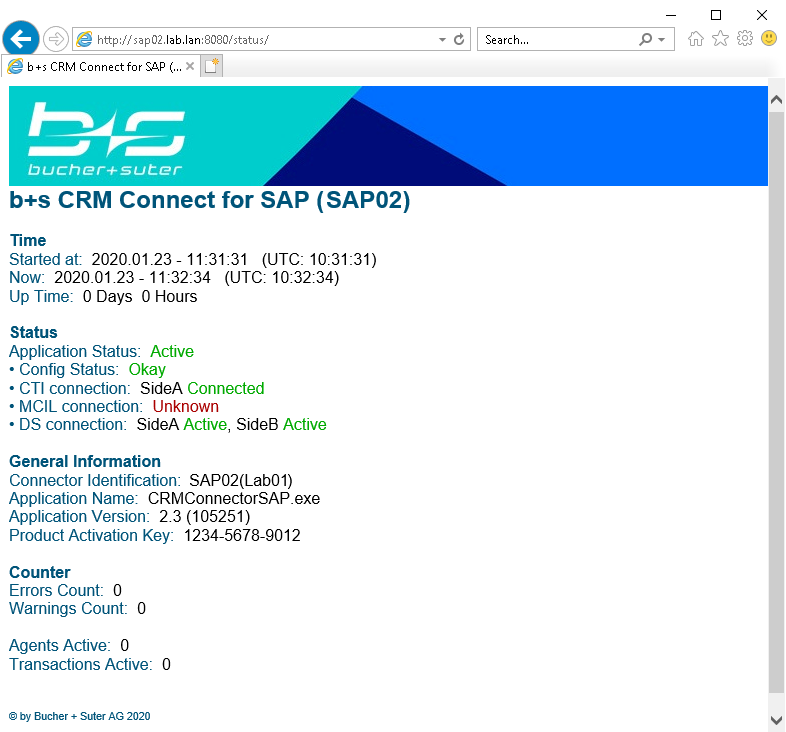The width and height of the screenshot is (786, 732).
Task: Click the Now value 2020.01.23 - 11:32:34
Action: pos(132,278)
